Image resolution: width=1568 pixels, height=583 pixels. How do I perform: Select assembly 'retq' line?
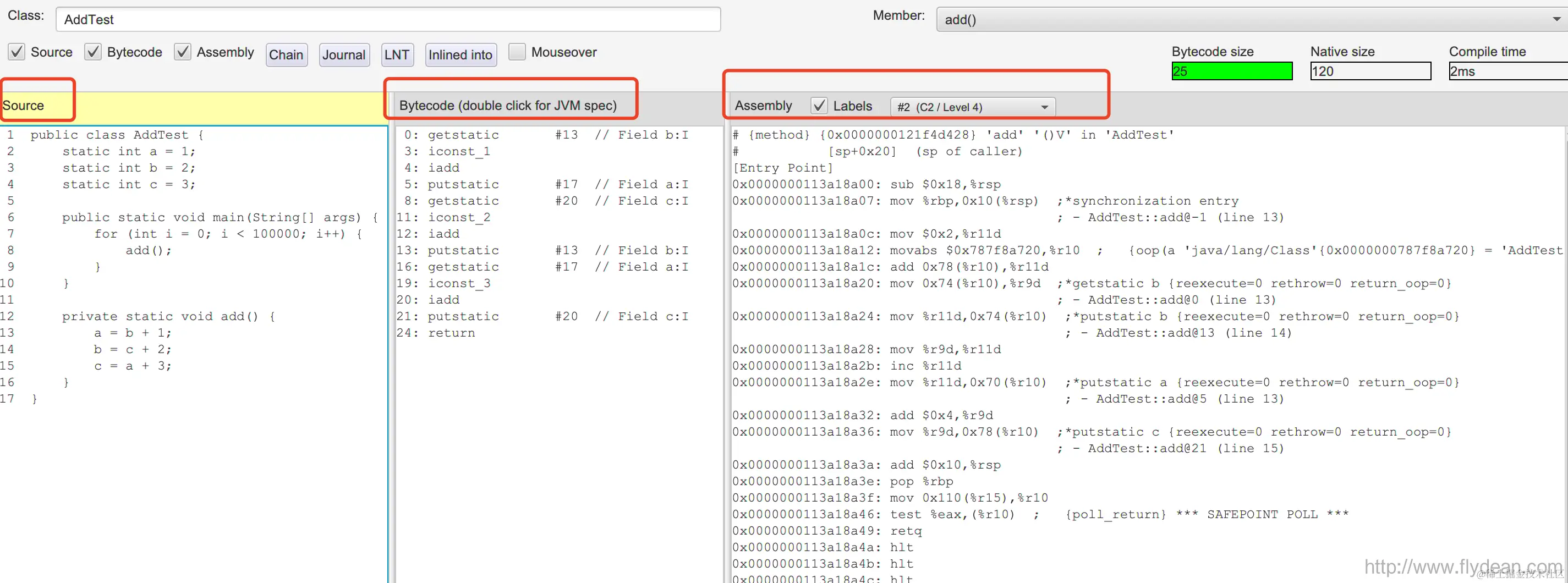[x=827, y=531]
